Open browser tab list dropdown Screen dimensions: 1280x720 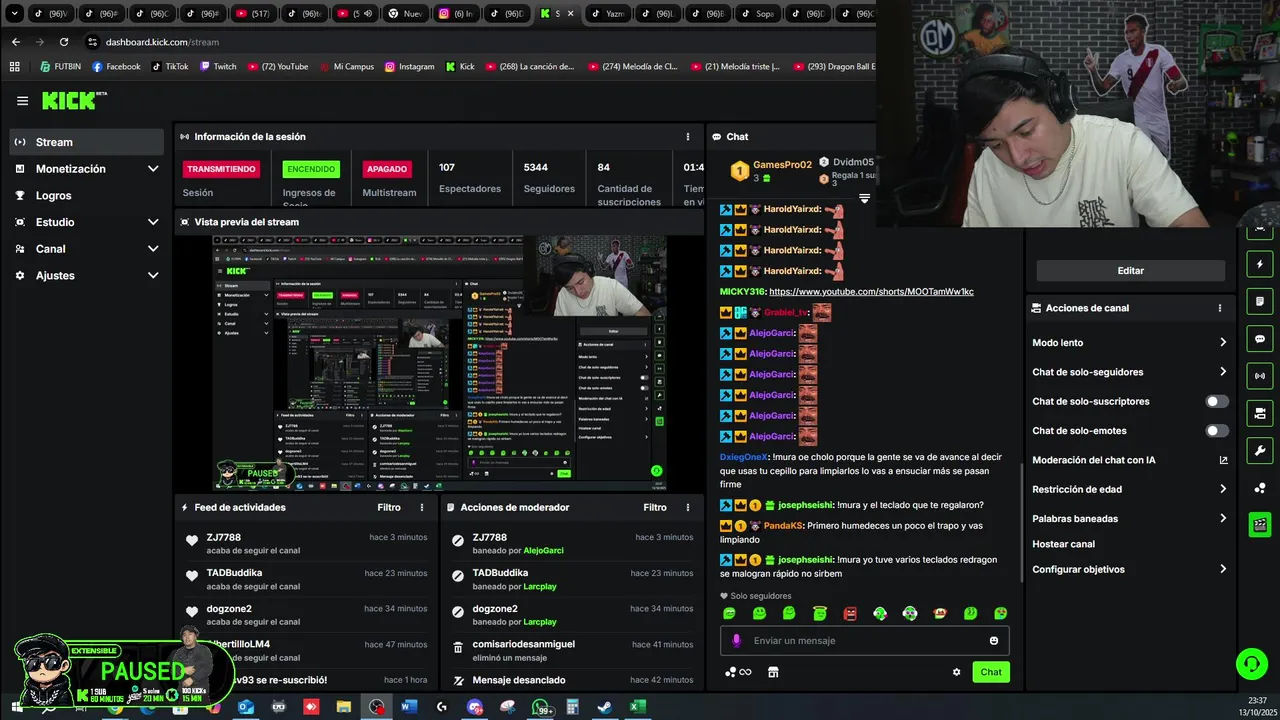click(14, 14)
